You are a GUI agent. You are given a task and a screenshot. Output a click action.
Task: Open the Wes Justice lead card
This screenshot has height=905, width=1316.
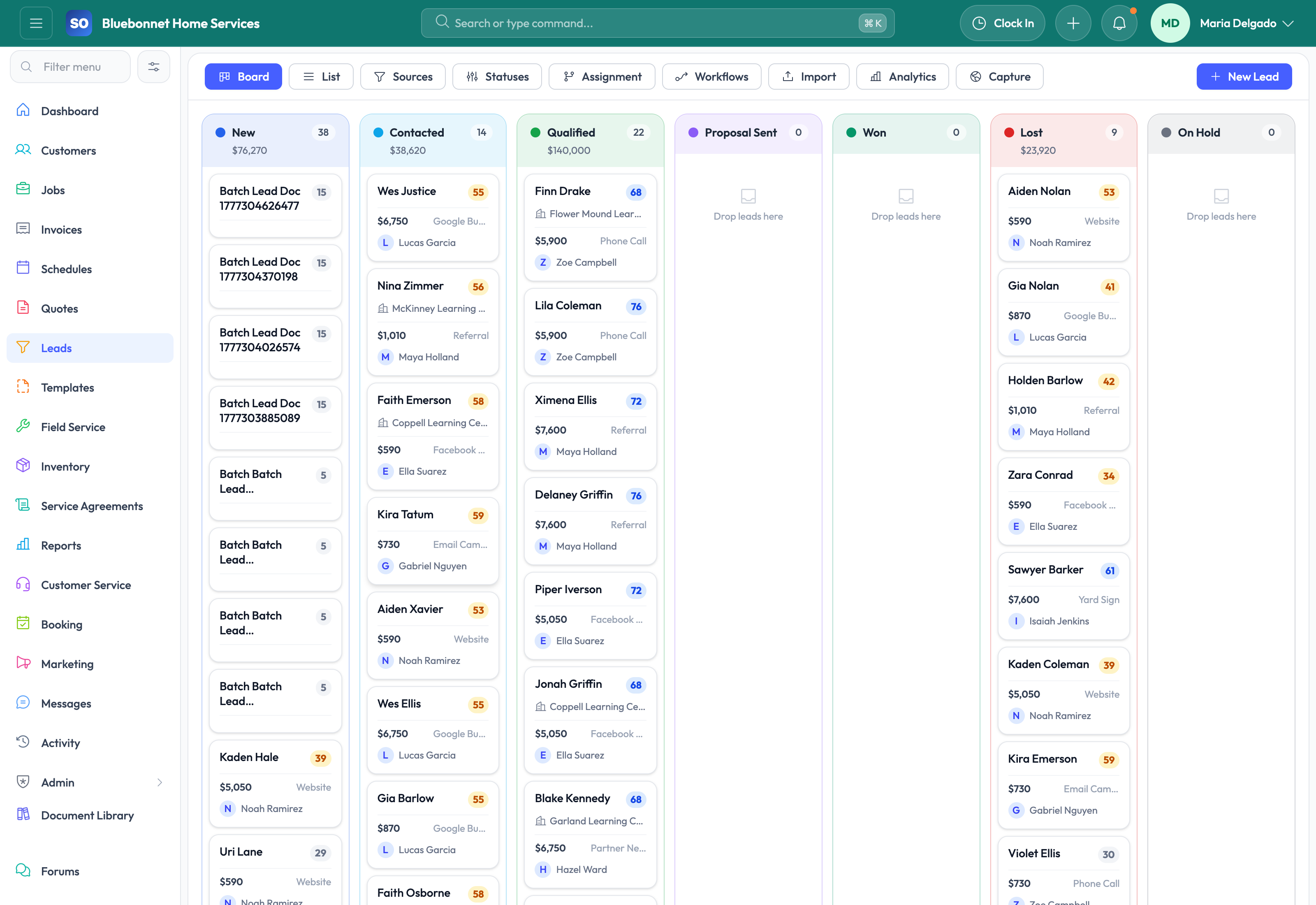point(433,217)
